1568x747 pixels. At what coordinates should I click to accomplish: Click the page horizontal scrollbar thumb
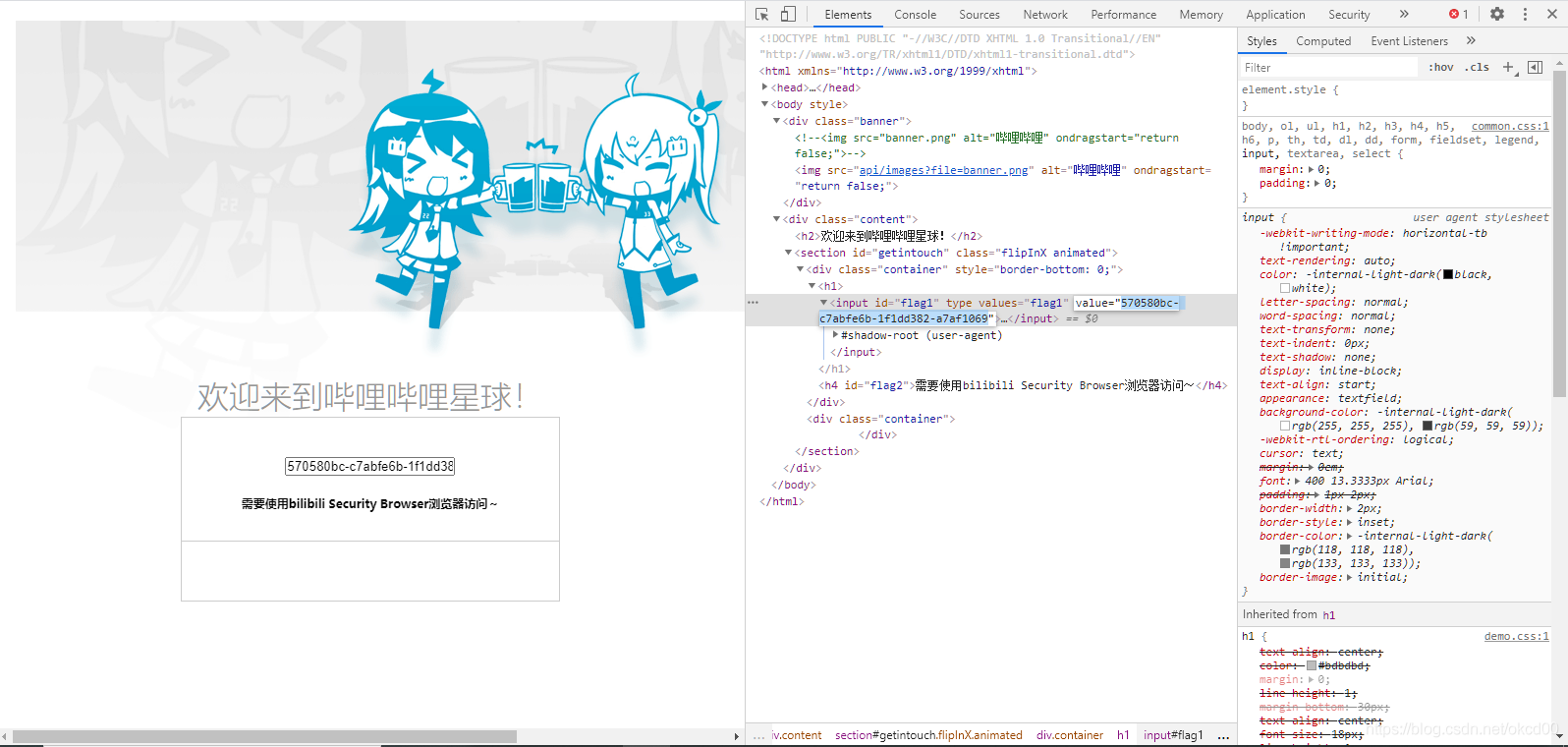pos(264,736)
